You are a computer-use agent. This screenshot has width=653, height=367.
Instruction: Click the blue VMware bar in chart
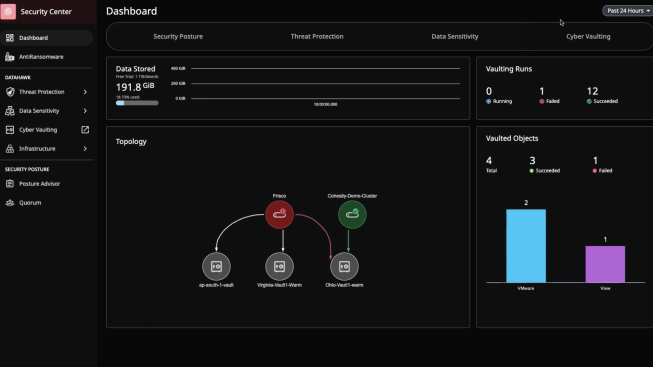[x=526, y=246]
